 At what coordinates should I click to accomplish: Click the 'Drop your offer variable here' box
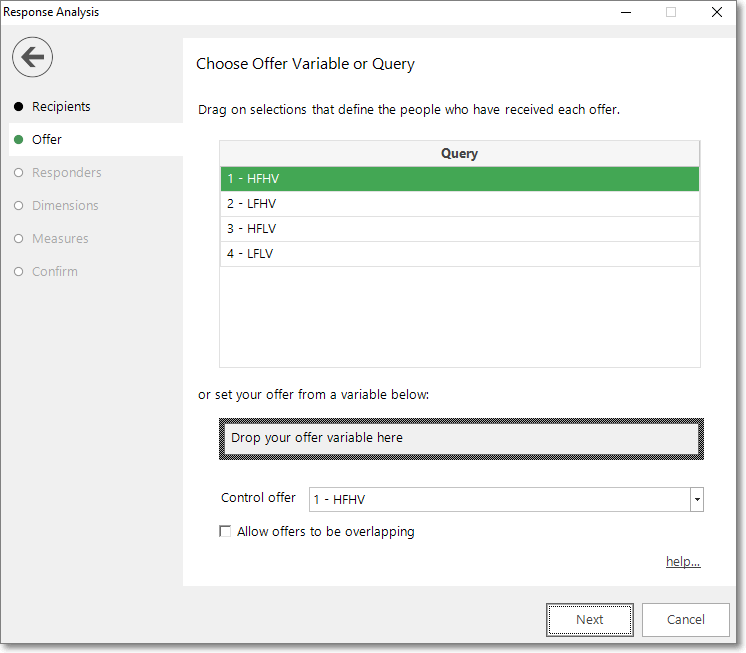tap(461, 439)
